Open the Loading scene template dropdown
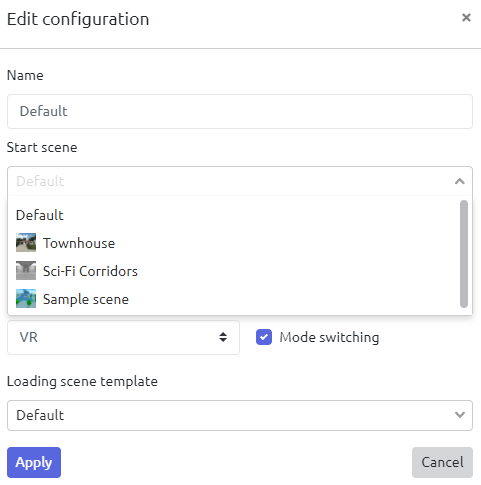Screen dimensions: 481x485 click(x=240, y=415)
